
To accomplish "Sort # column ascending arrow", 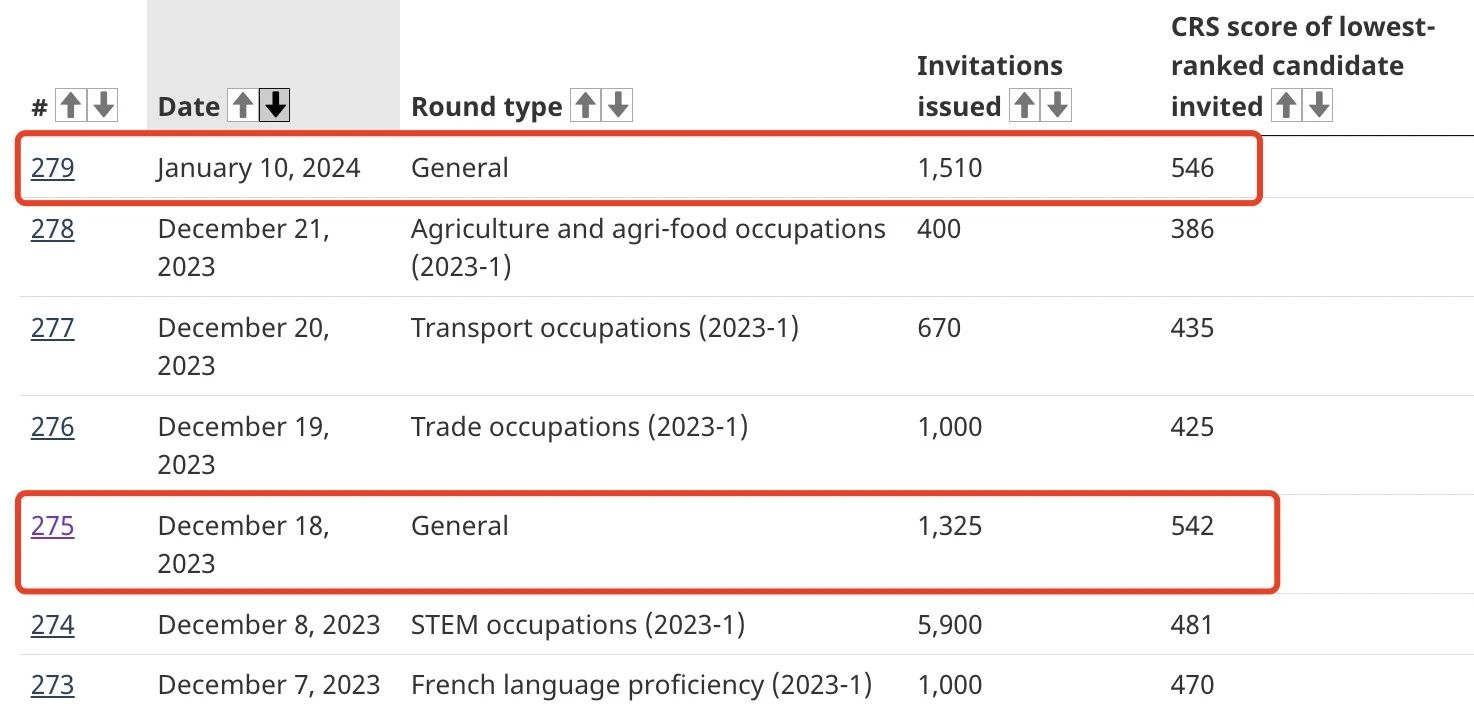I will pos(70,105).
